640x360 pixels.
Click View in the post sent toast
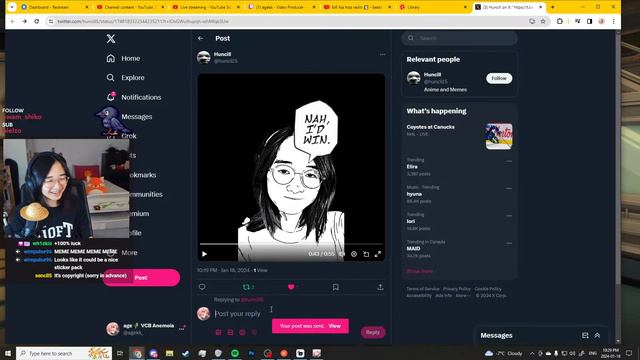334,326
